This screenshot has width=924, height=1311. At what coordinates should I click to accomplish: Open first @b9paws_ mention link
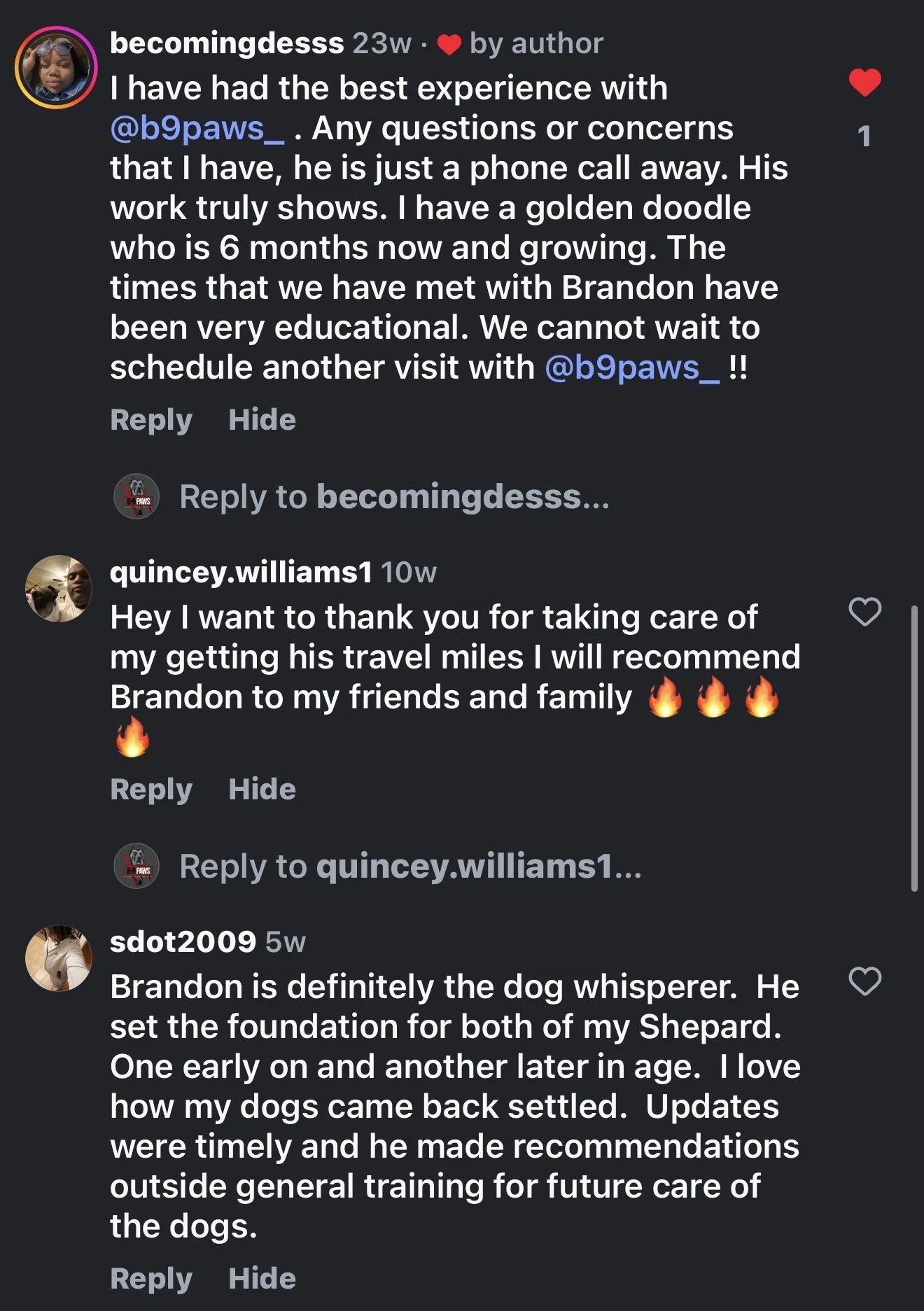tap(197, 129)
